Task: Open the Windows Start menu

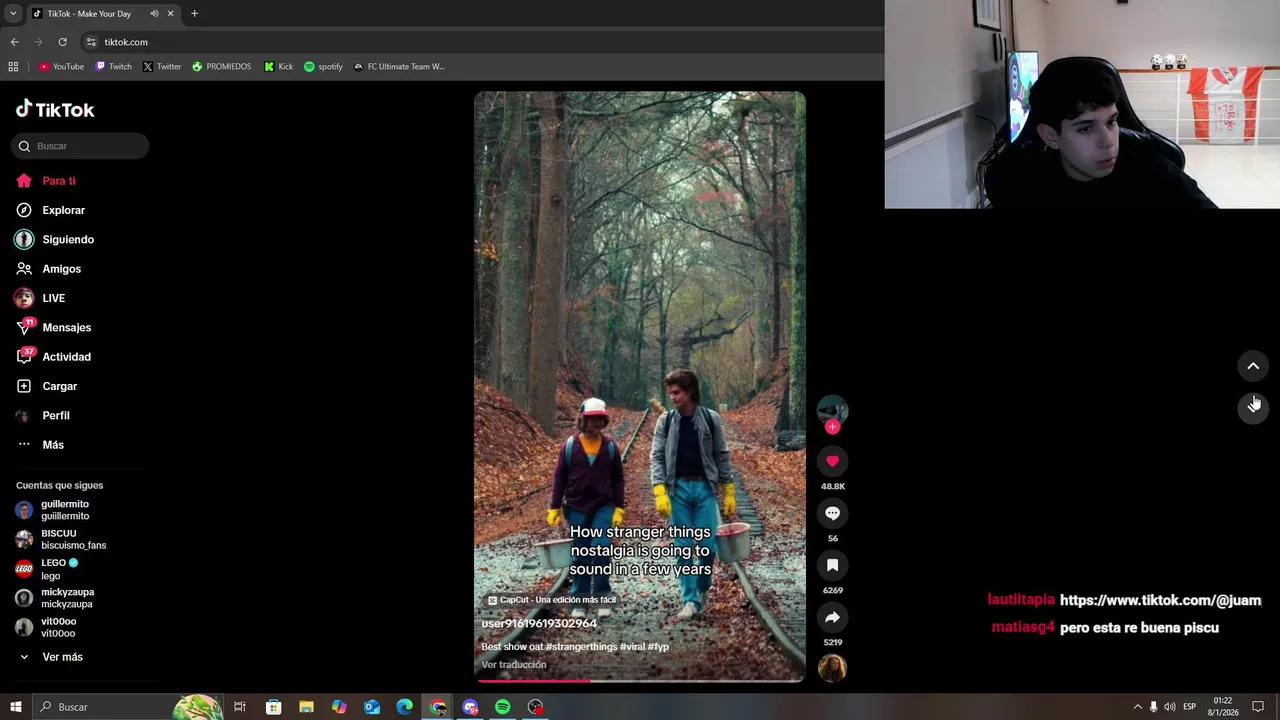Action: (16, 707)
